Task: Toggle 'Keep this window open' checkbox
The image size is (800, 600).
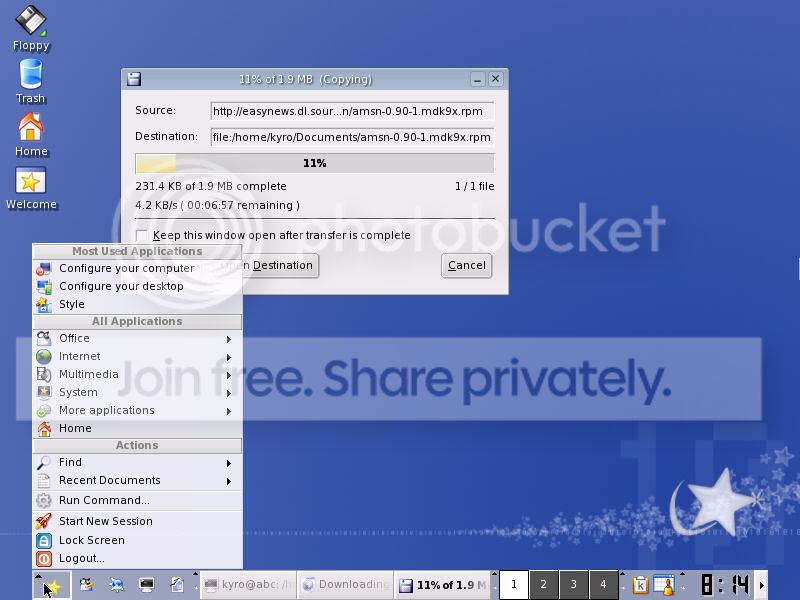Action: [142, 236]
